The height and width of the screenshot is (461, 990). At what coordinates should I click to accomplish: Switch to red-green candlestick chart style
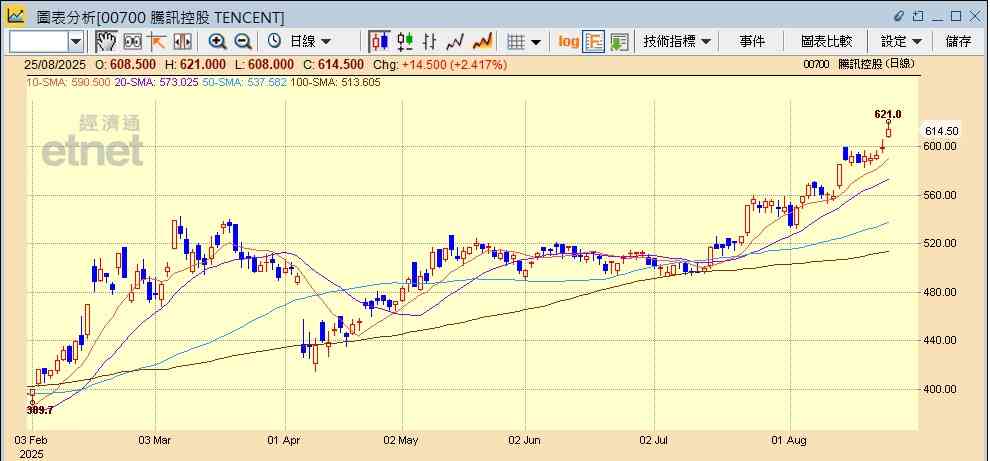pos(405,42)
